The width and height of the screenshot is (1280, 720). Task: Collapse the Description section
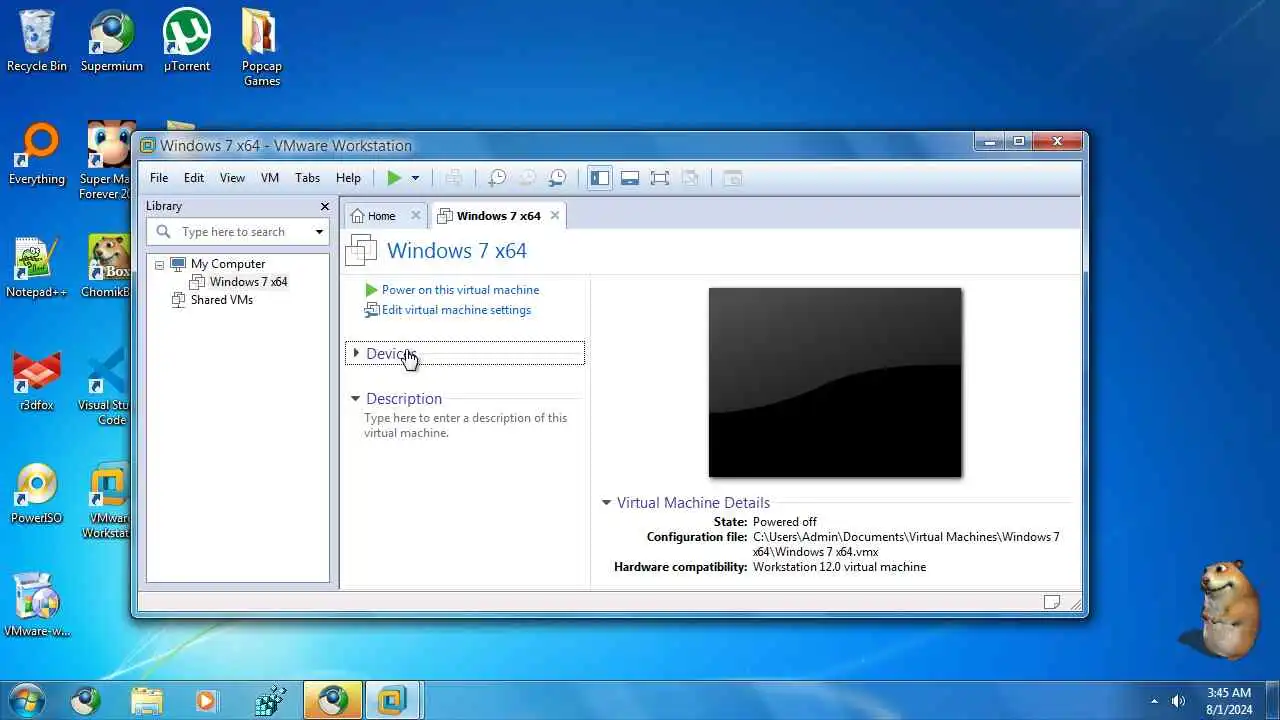point(355,398)
